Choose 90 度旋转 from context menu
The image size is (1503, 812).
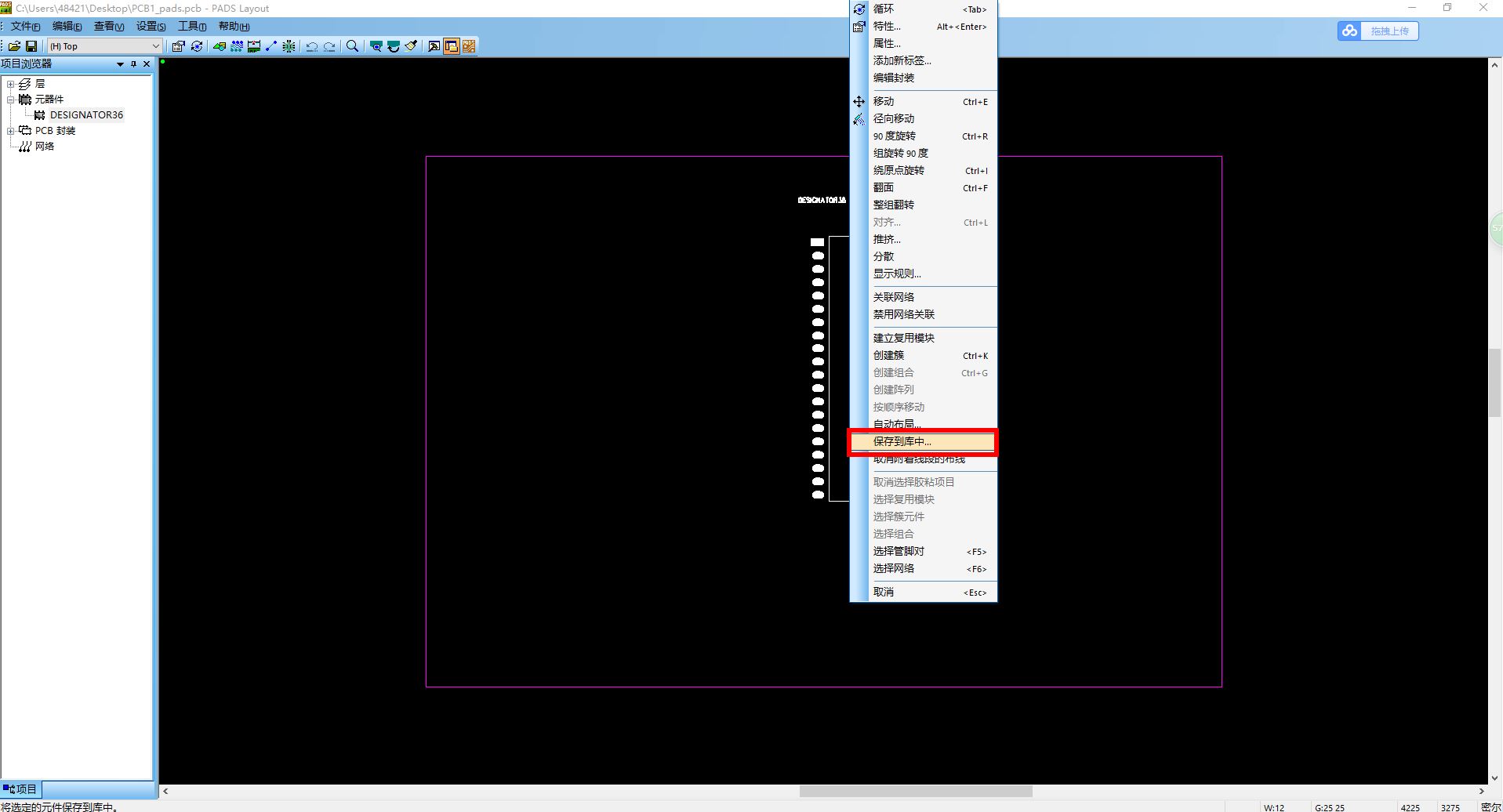(923, 136)
